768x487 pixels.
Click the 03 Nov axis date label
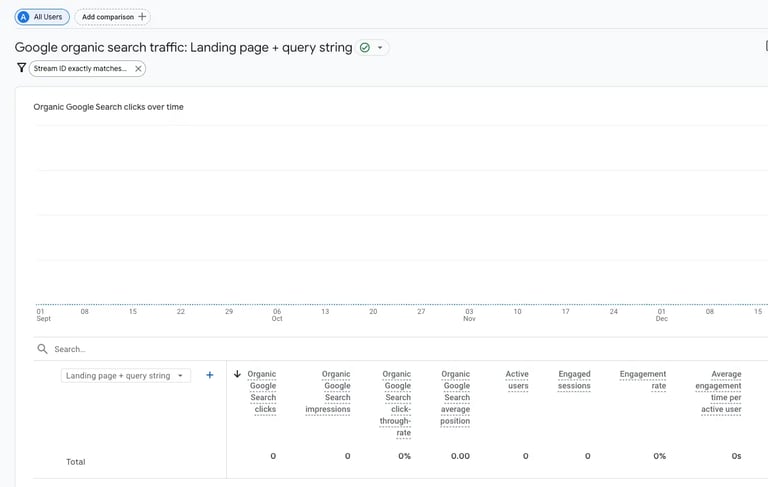tap(469, 315)
